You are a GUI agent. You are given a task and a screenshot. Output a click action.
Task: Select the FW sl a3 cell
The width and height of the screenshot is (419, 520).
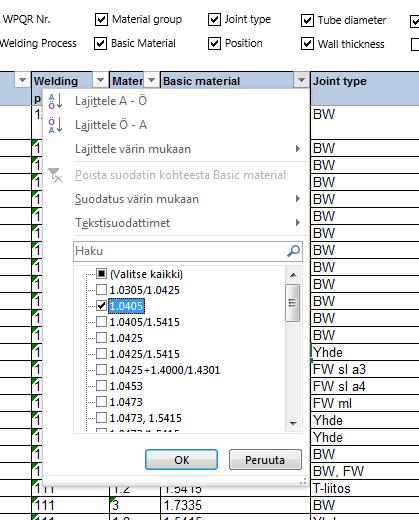point(365,369)
